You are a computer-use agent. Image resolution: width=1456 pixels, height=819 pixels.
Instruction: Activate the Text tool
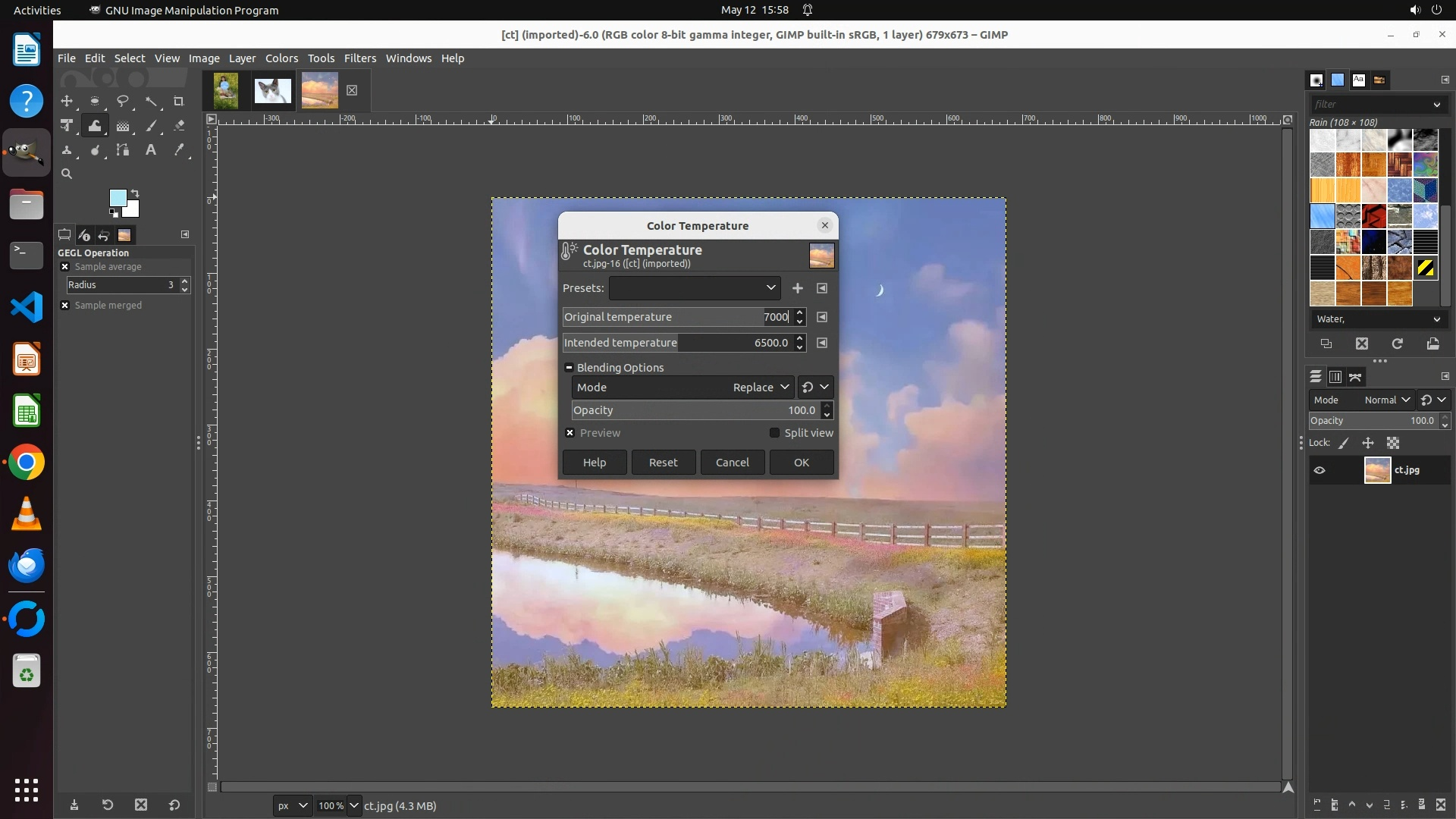coord(151,150)
